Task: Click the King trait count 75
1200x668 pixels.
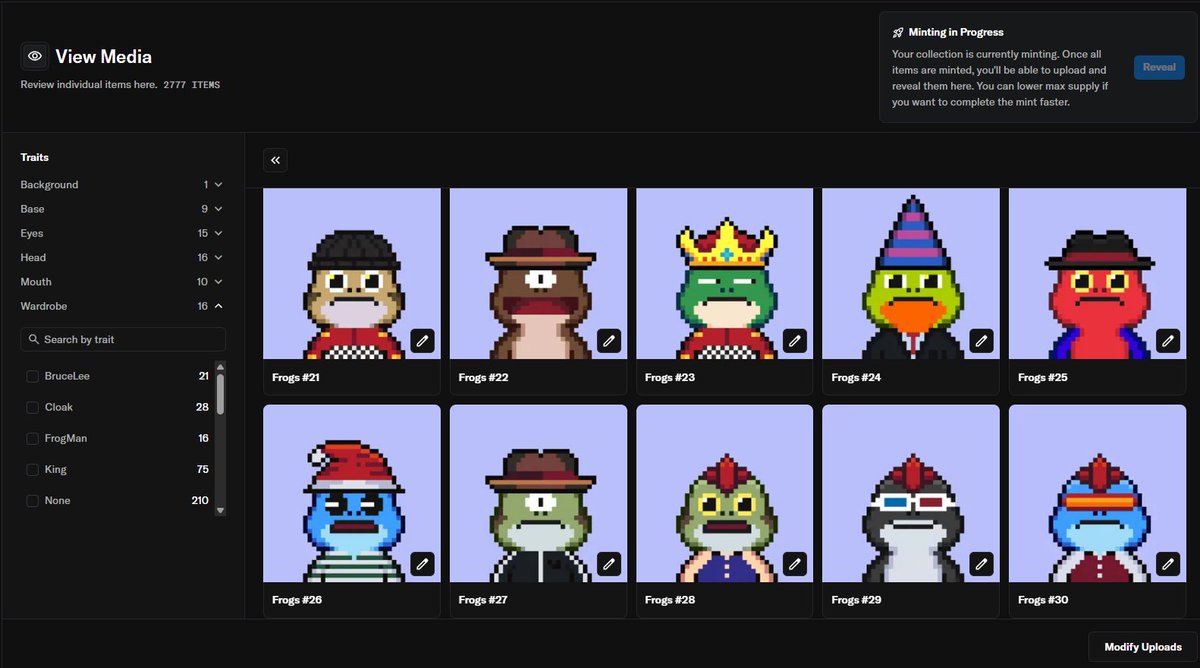Action: click(x=202, y=469)
